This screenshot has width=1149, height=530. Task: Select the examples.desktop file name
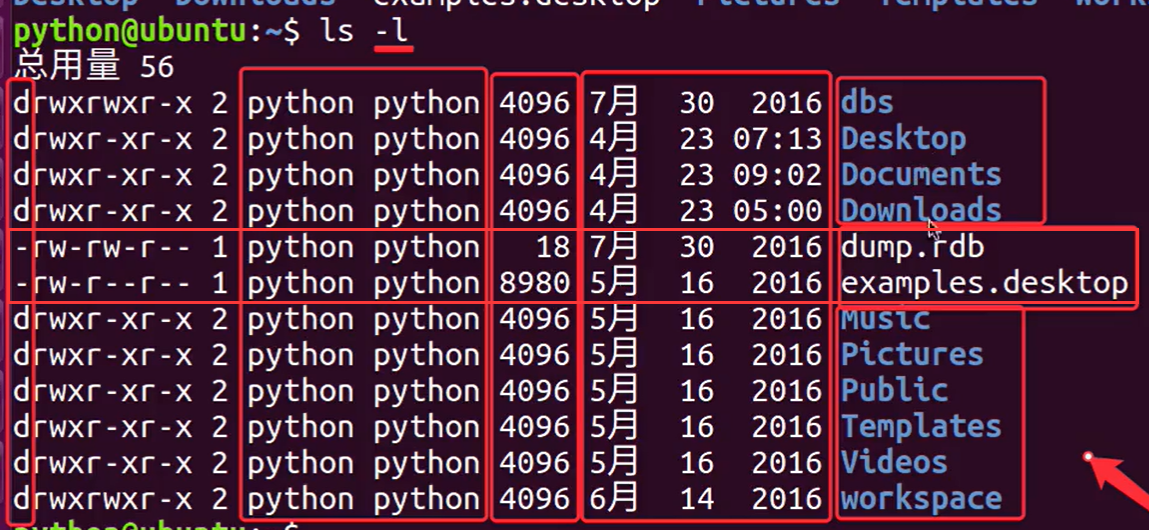click(x=984, y=283)
